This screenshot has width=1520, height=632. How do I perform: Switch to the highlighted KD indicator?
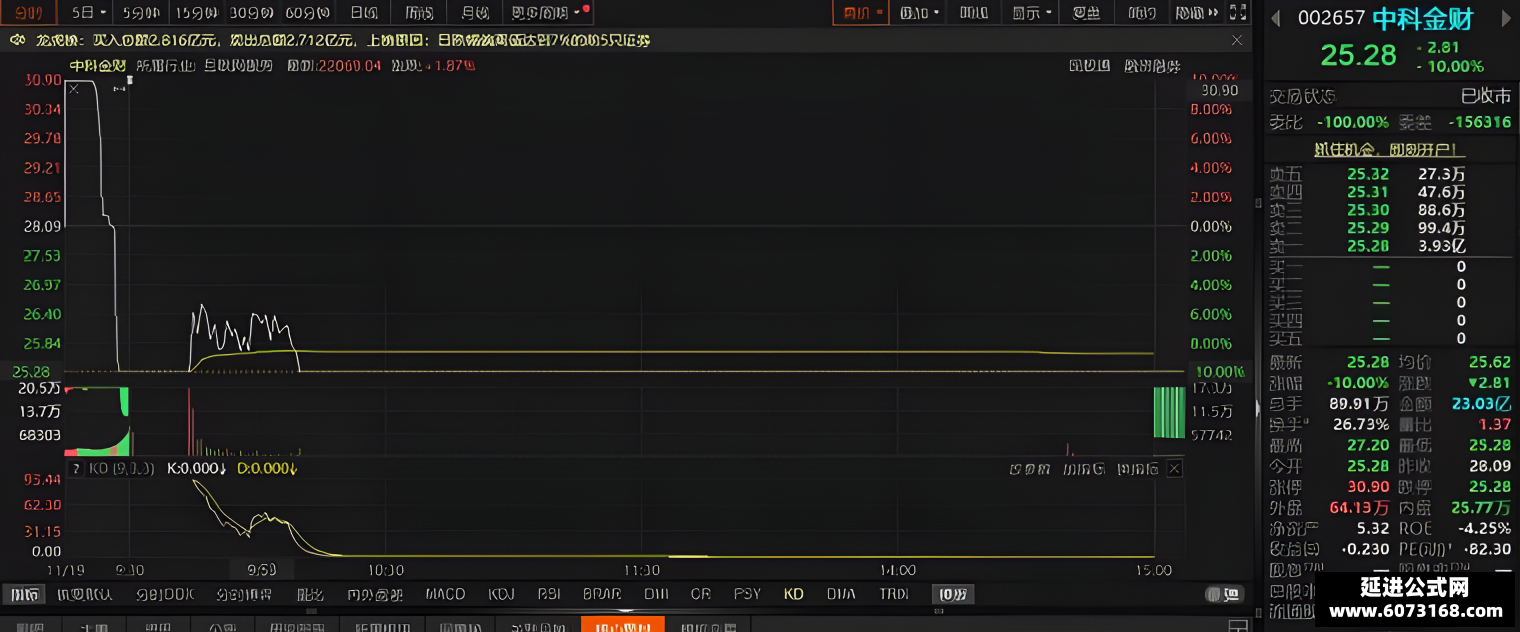tap(793, 594)
